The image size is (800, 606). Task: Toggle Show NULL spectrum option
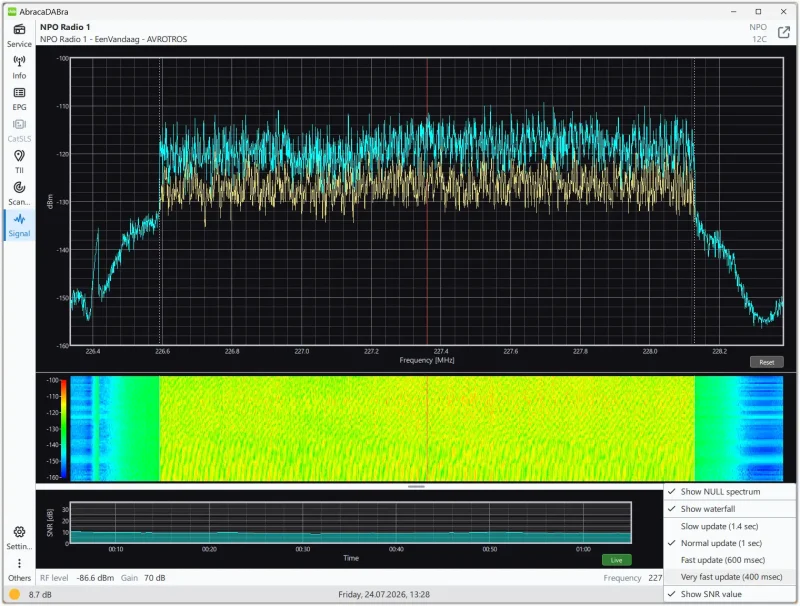[x=730, y=492]
